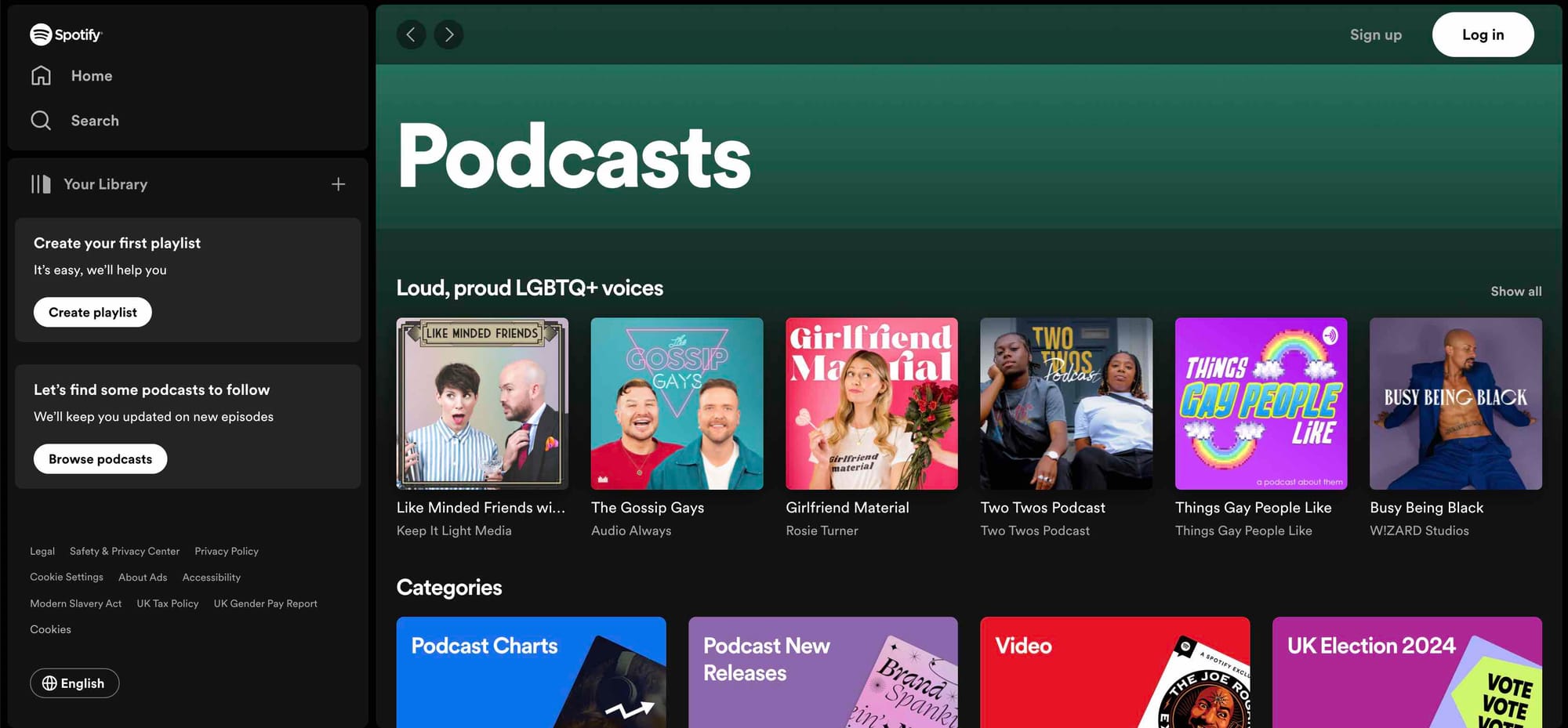
Task: Click the About Ads footer link
Action: coord(142,577)
